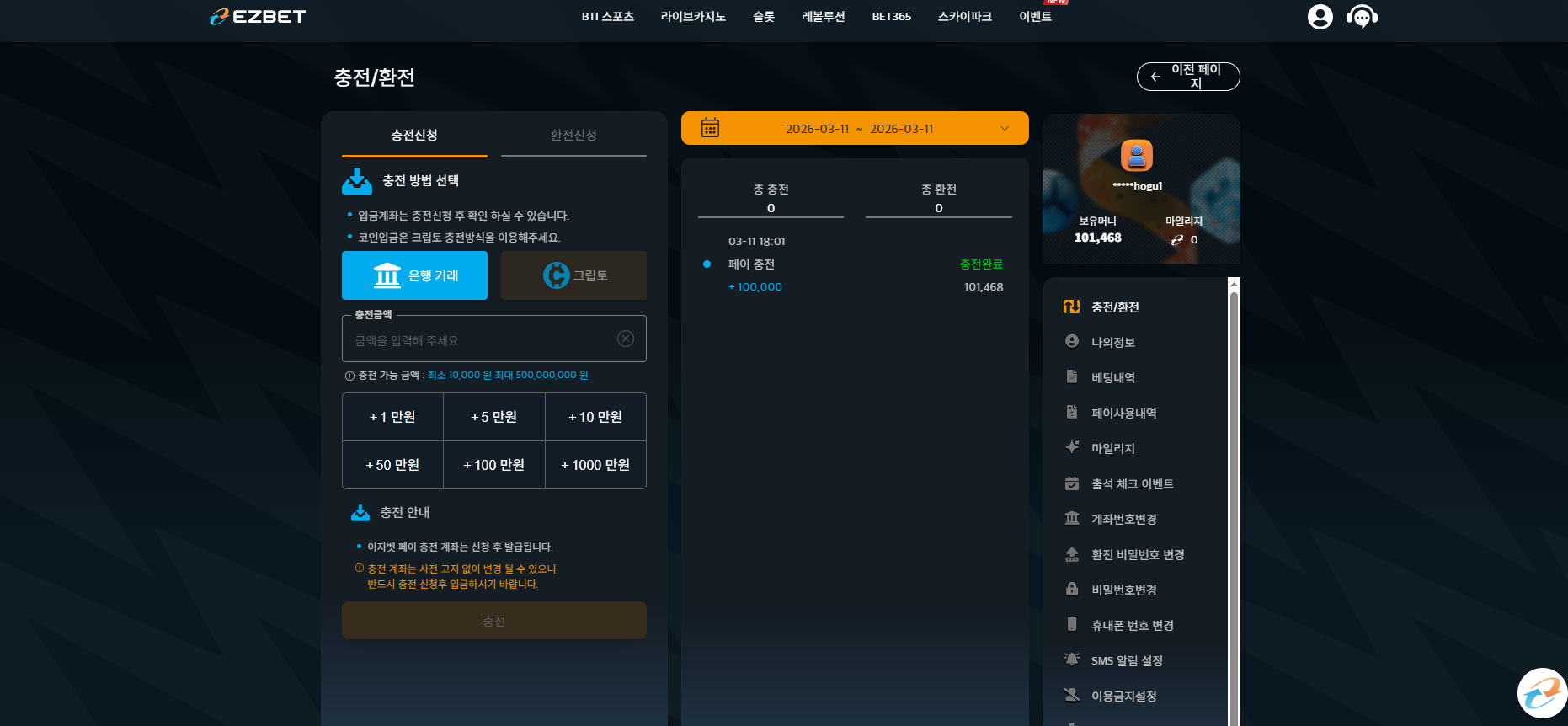Switch to 환전신청 tab

click(x=573, y=135)
